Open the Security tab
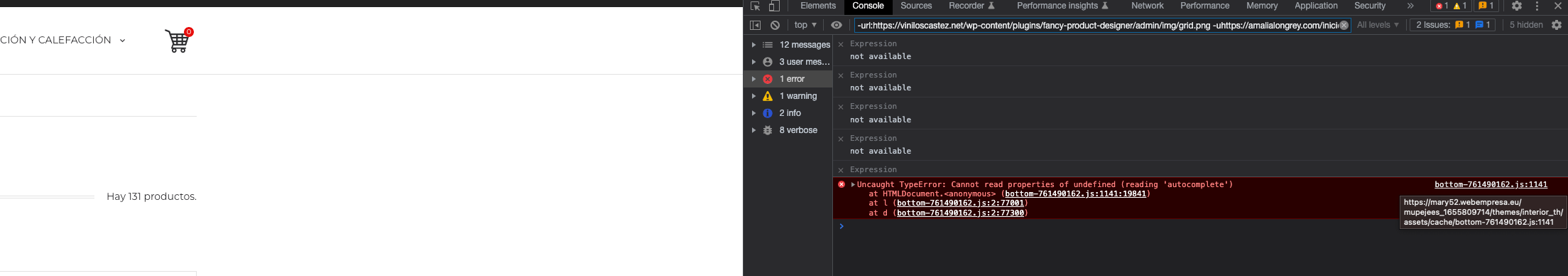Screen dimensions: 1568x276 (1370, 6)
